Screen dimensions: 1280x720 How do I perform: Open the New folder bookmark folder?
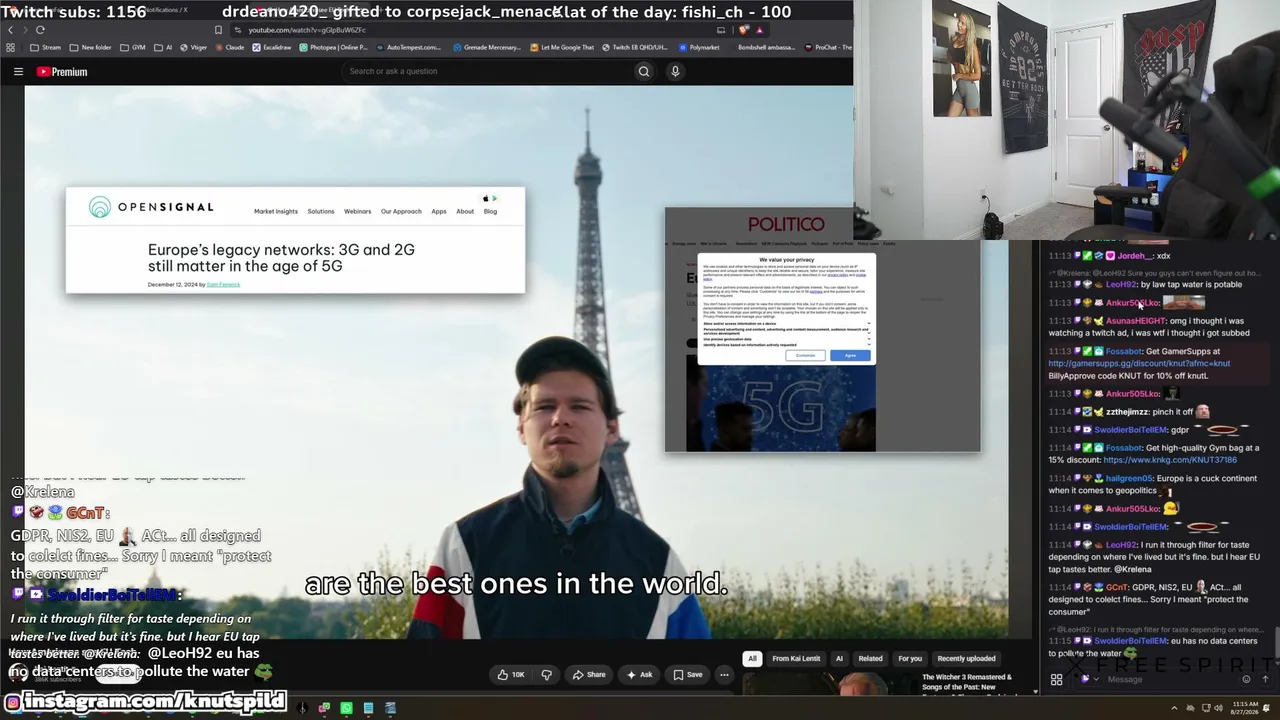[91, 47]
